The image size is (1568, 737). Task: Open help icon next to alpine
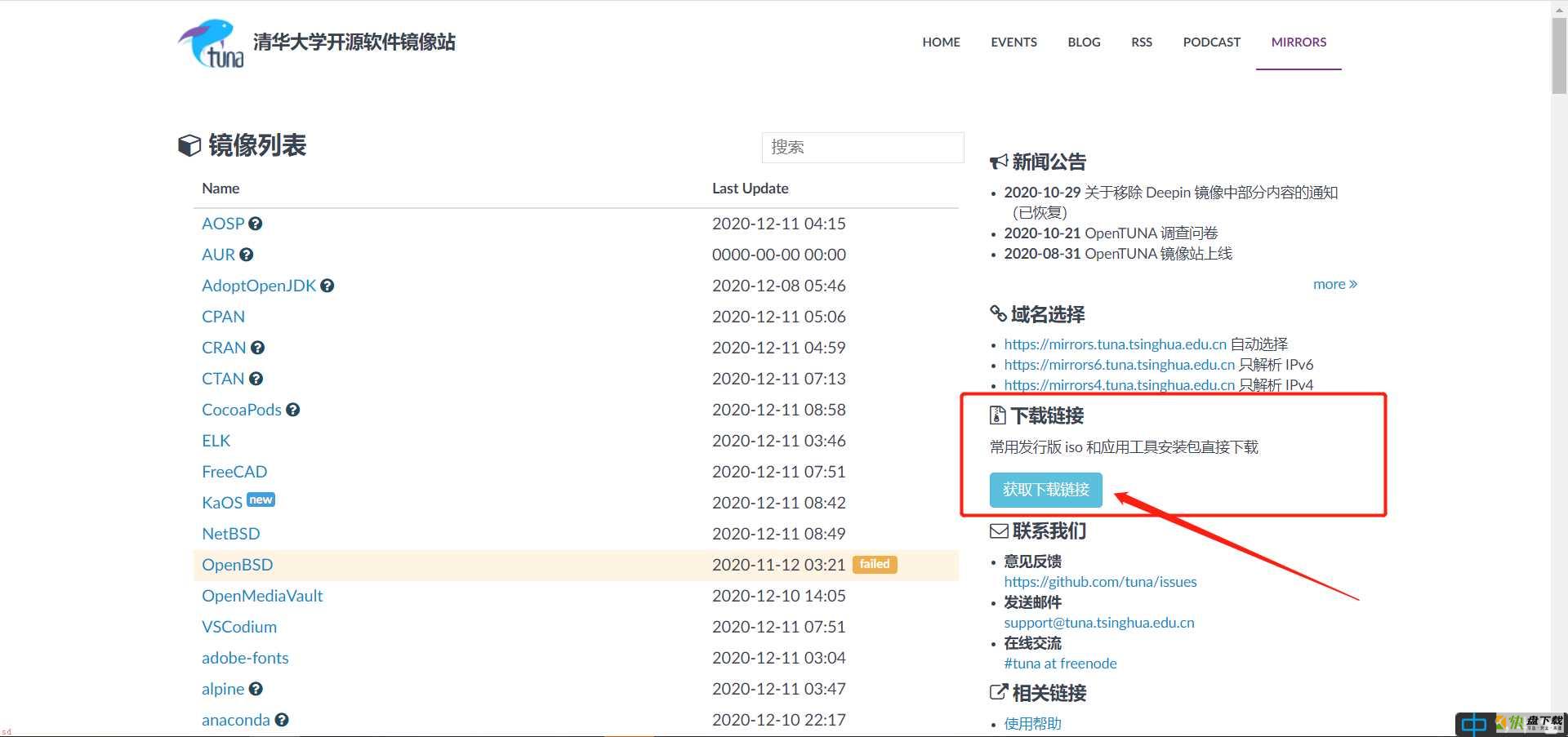pyautogui.click(x=256, y=689)
